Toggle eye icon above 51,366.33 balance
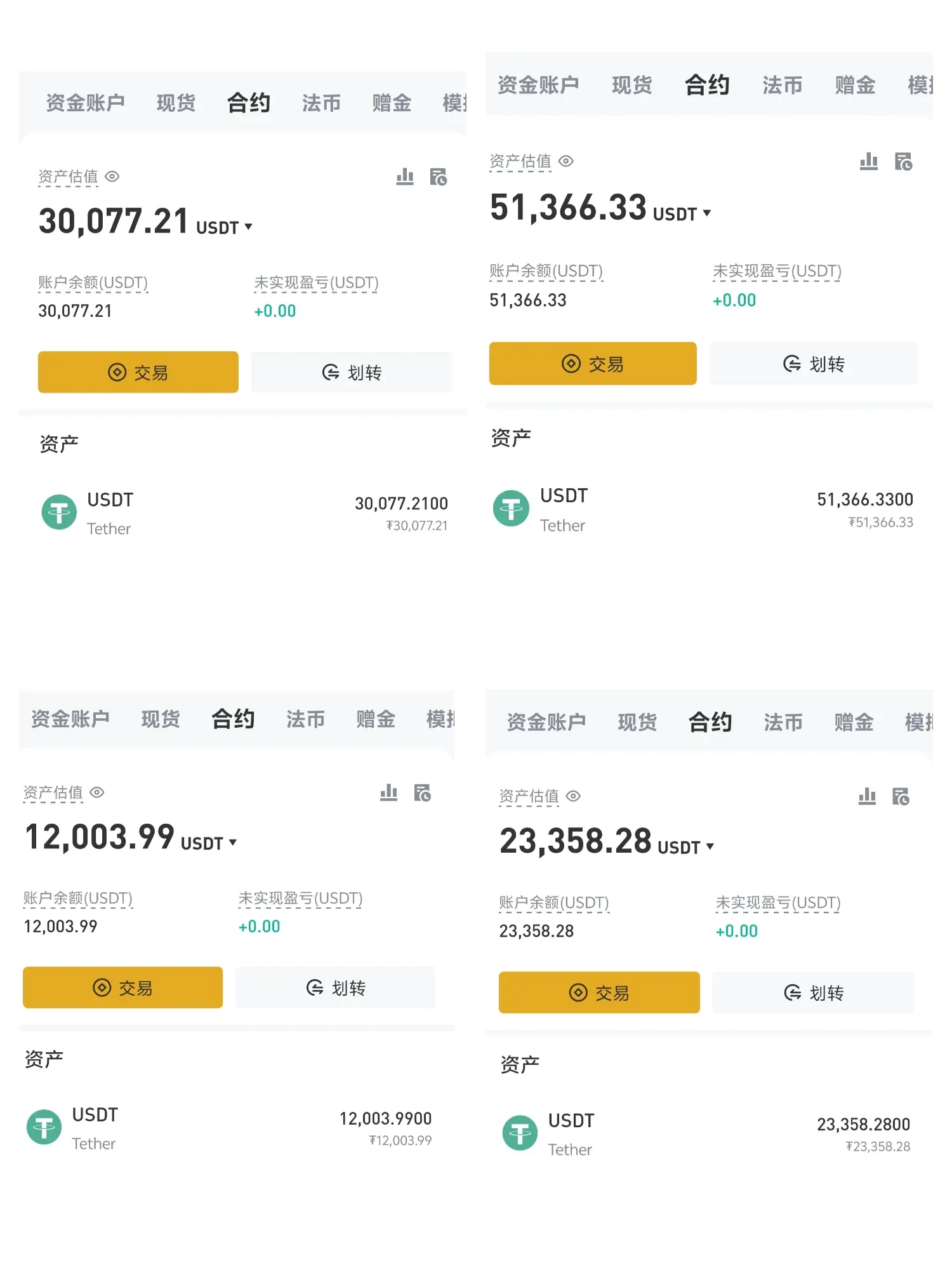 (x=566, y=161)
